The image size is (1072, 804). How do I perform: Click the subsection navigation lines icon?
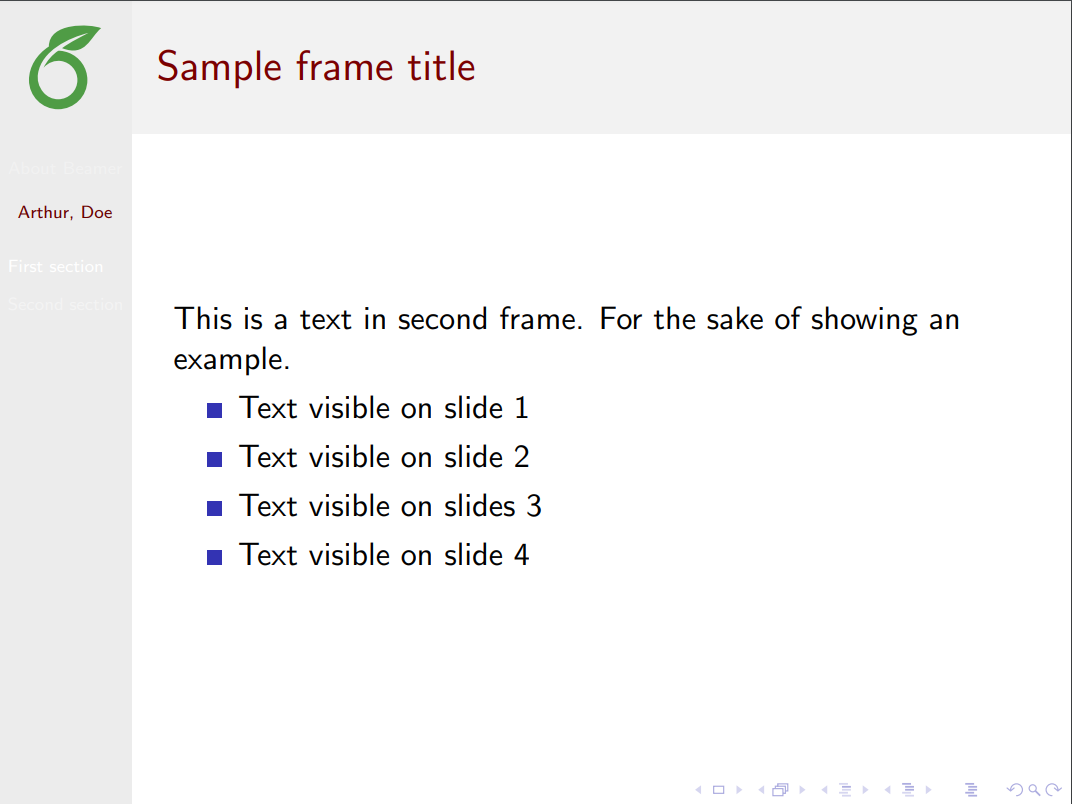coord(844,790)
